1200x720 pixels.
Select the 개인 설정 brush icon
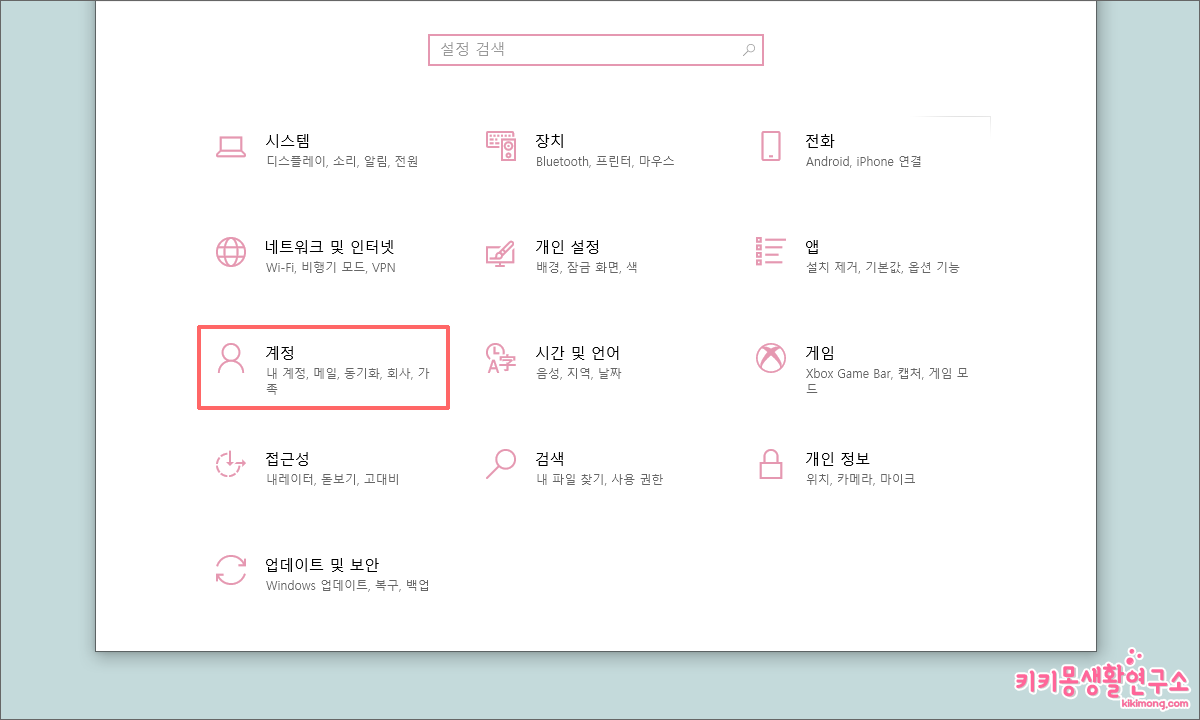pos(500,252)
